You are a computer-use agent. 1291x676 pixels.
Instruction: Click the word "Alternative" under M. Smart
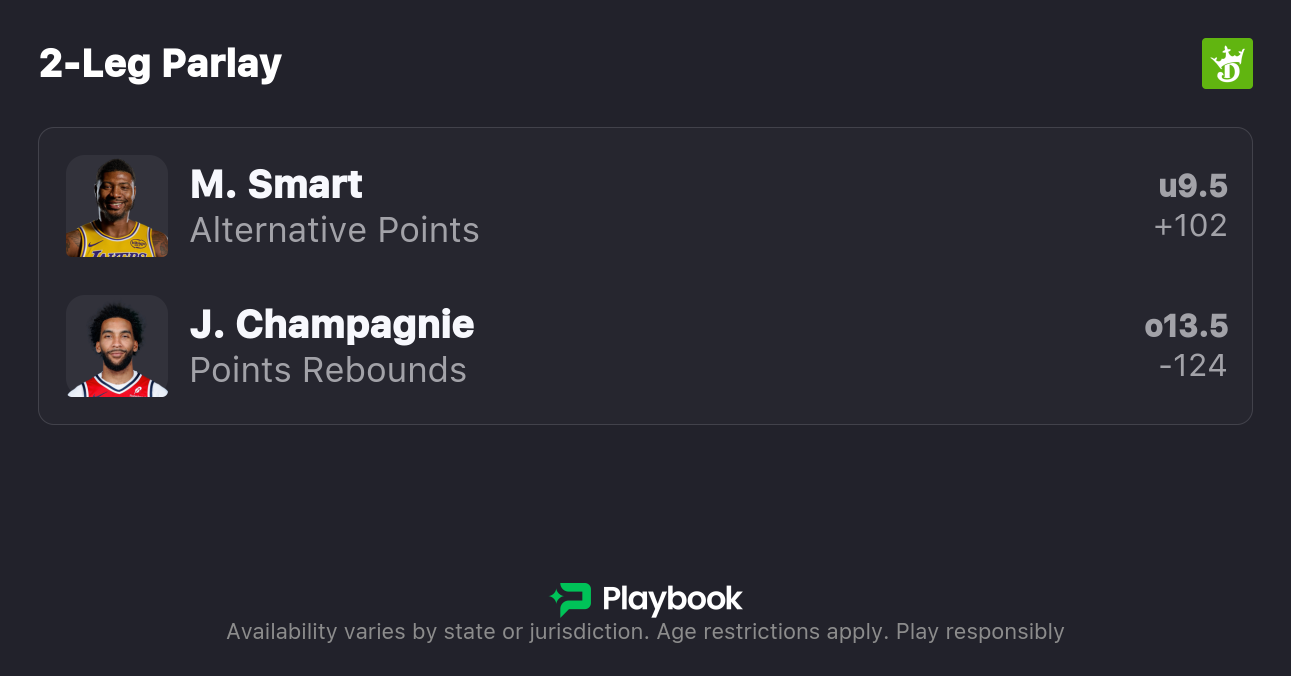263,230
